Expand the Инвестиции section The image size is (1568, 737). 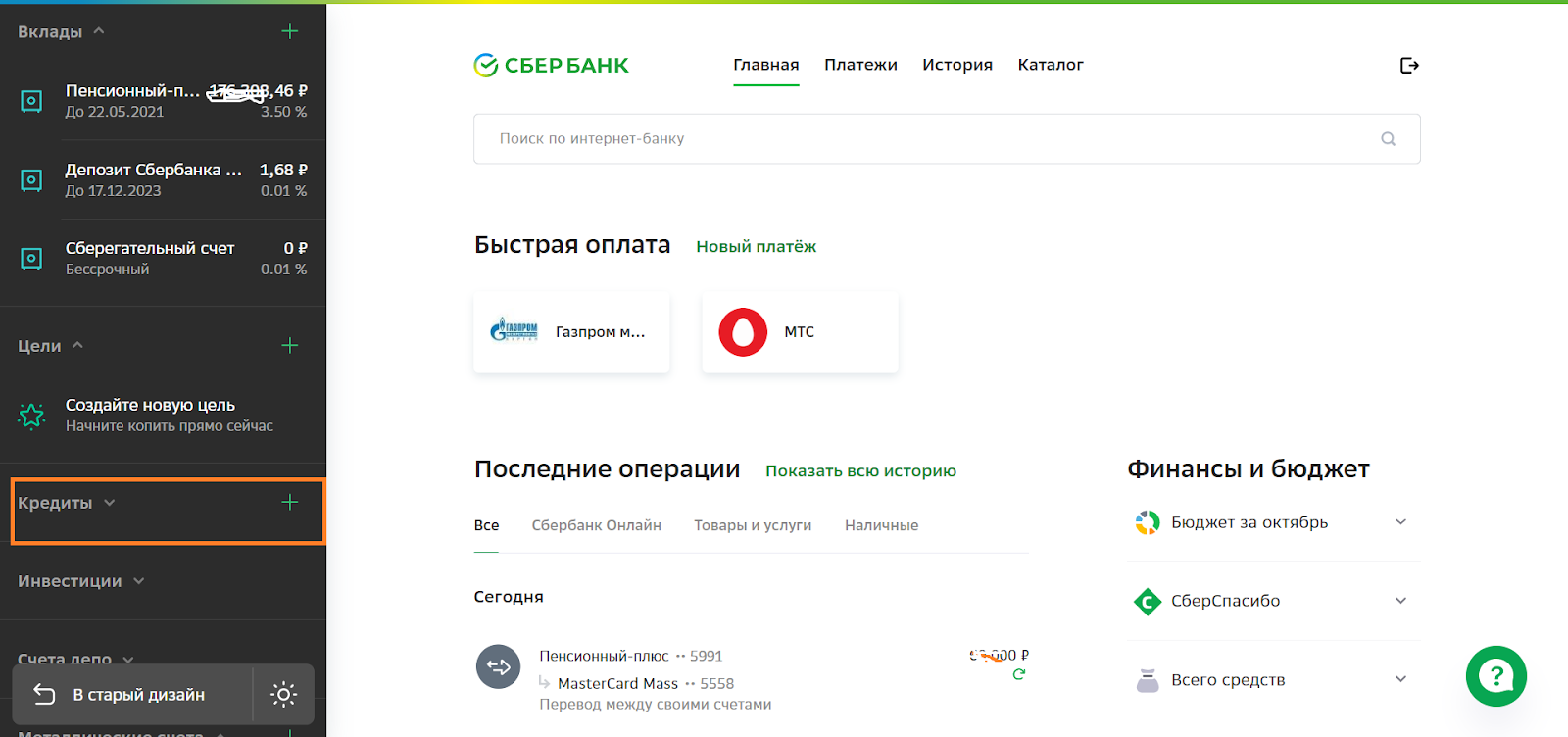[x=139, y=581]
